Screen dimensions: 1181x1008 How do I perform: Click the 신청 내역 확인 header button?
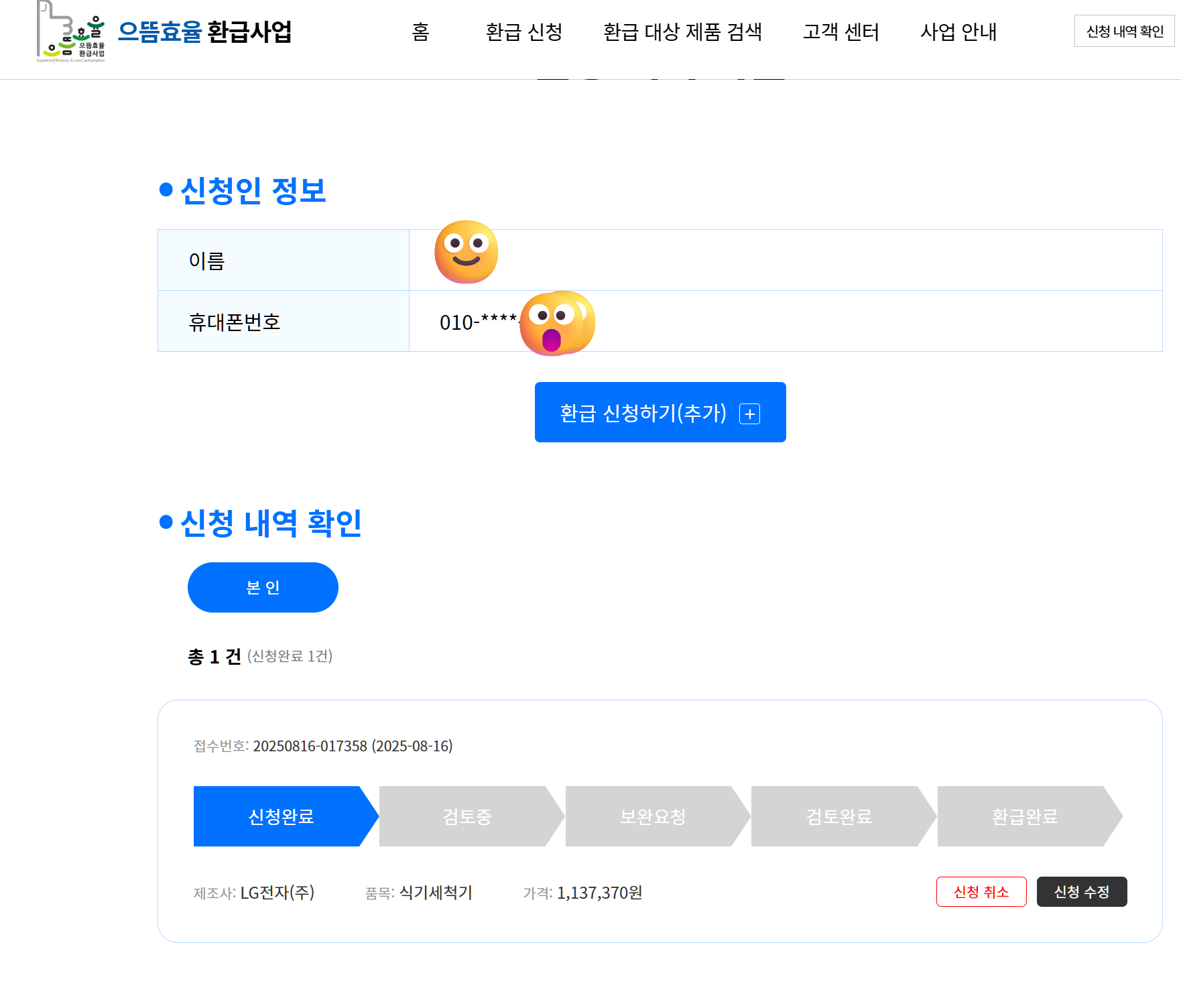tap(1125, 31)
